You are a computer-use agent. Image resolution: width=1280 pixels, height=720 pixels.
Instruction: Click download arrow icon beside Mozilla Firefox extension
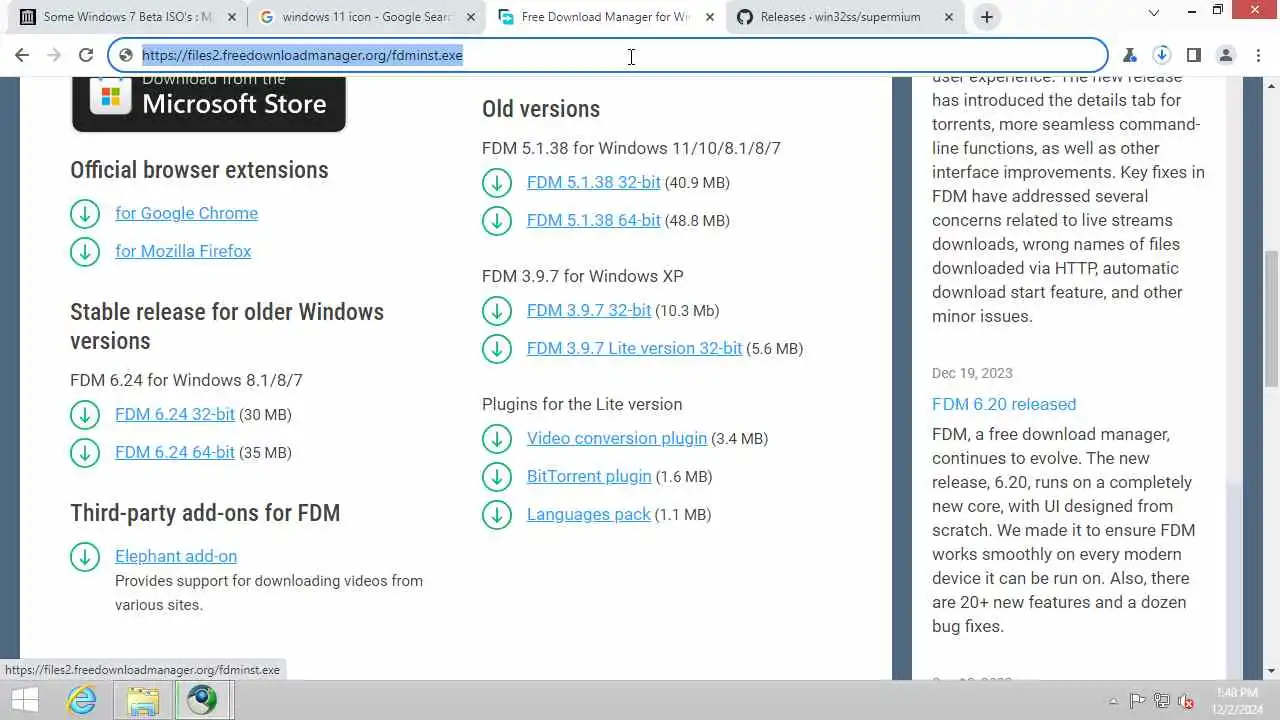point(85,251)
